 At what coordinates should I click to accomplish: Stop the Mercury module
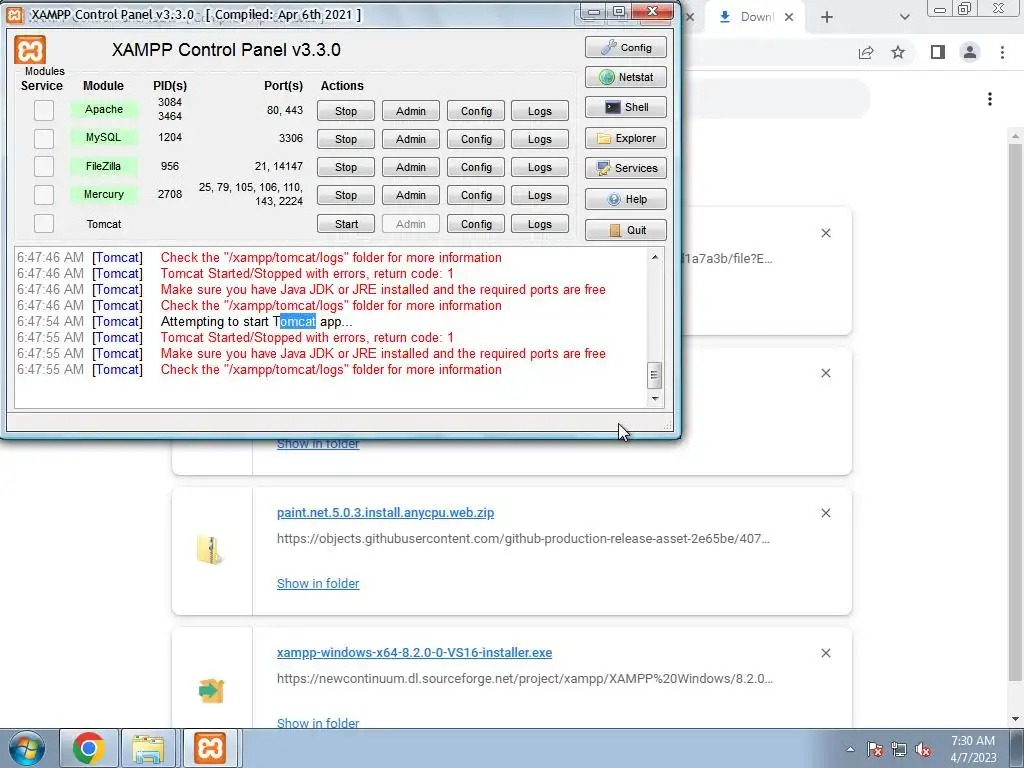pyautogui.click(x=346, y=195)
